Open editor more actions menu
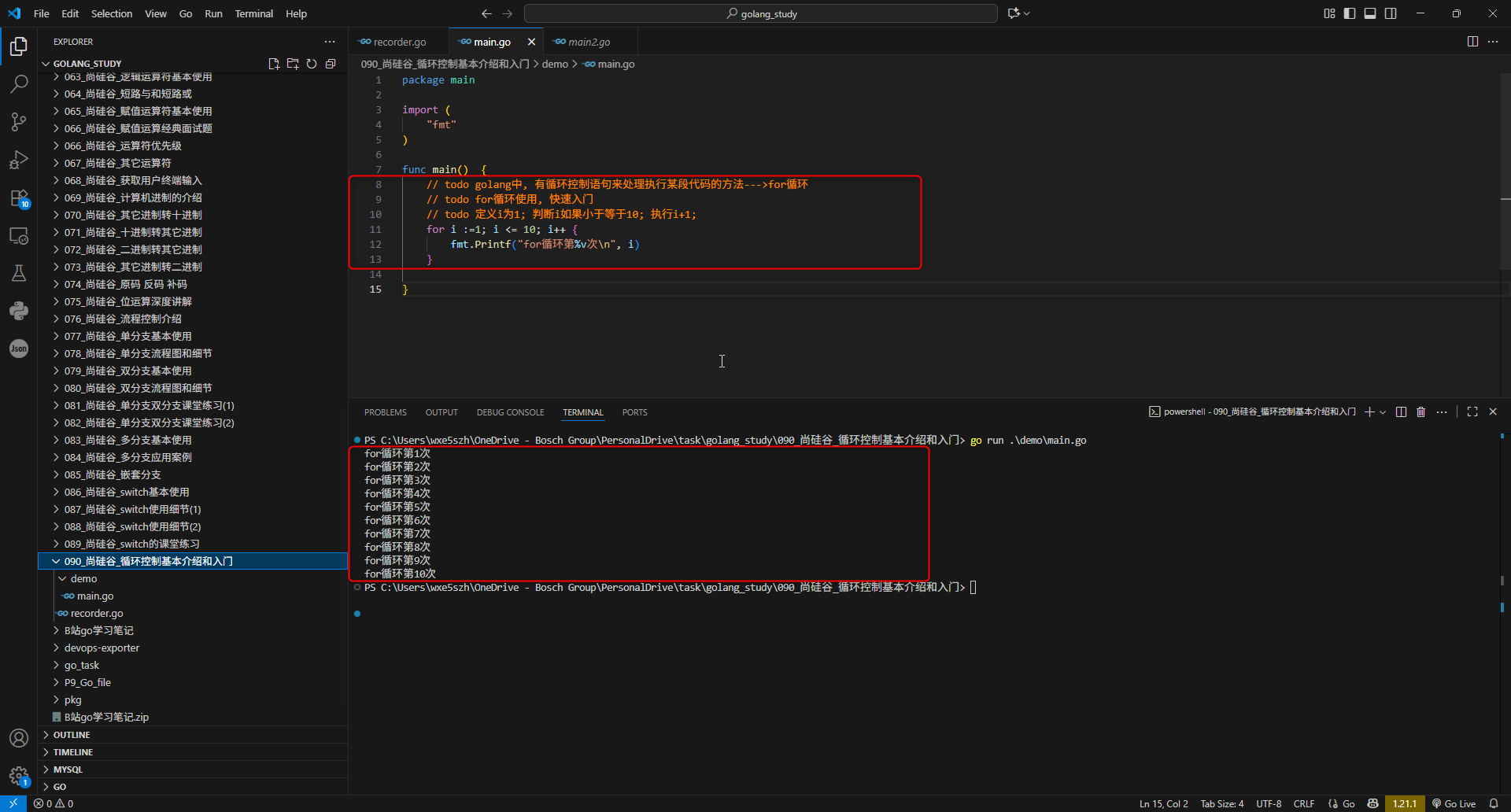Screen dimensions: 1511x812 pos(1493,42)
